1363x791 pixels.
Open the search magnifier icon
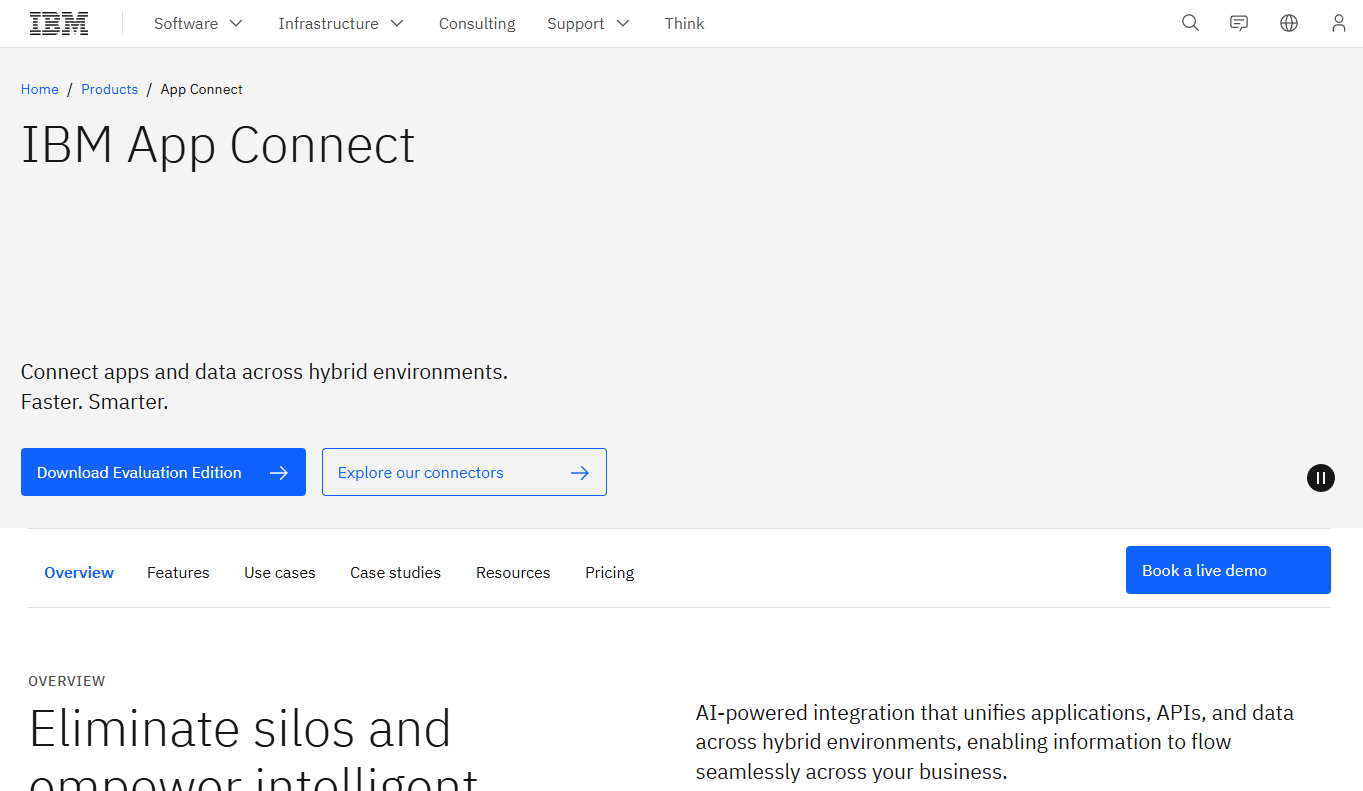[x=1190, y=23]
